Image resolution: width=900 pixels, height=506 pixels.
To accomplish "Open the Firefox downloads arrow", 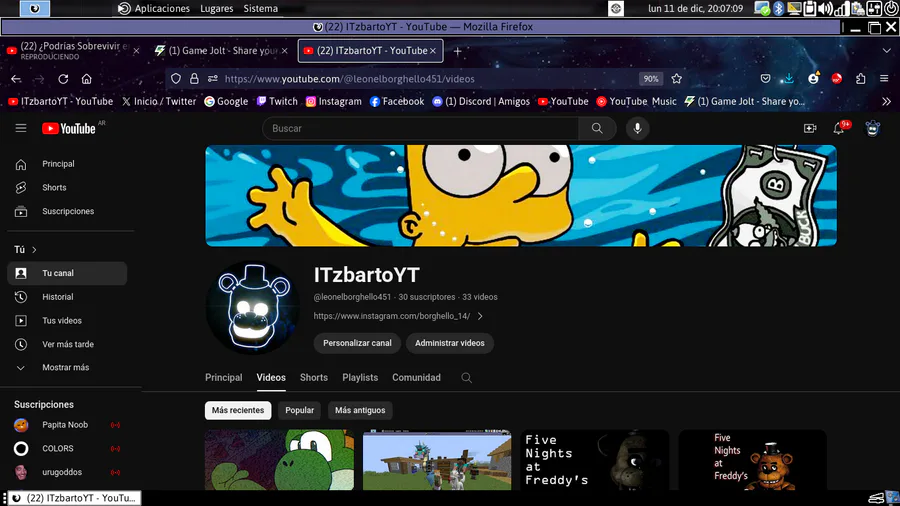I will 789,79.
